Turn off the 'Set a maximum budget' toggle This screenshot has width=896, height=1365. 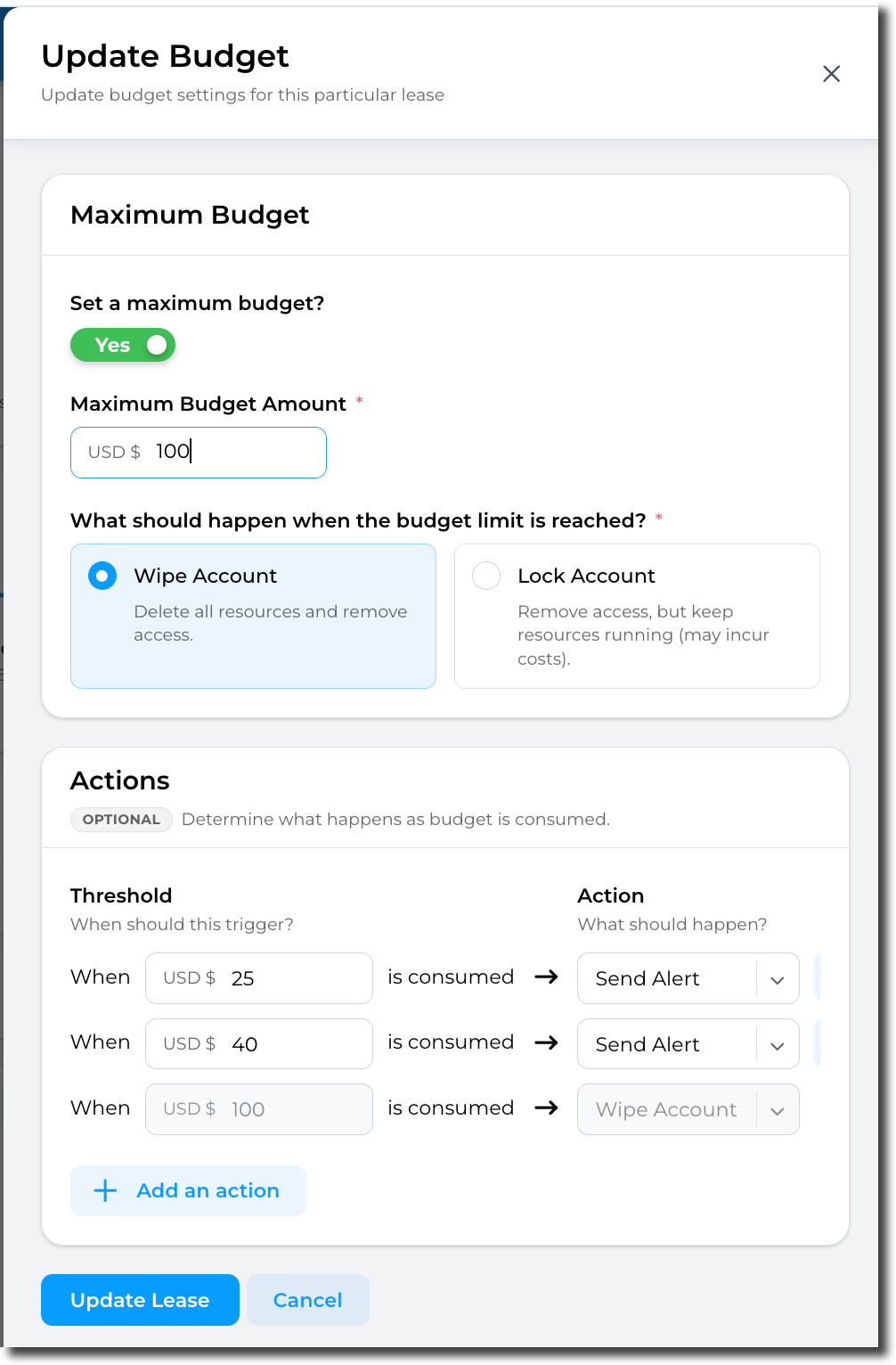(x=123, y=345)
